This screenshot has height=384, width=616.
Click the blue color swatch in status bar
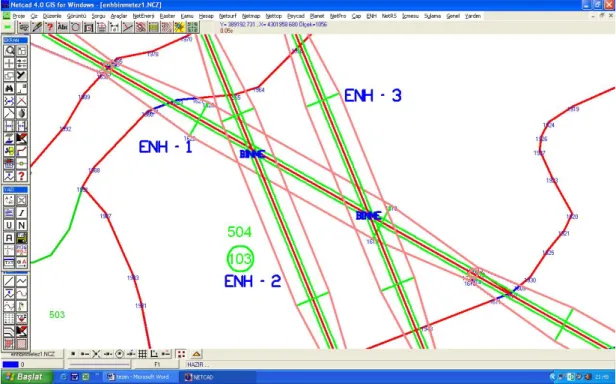click(11, 364)
